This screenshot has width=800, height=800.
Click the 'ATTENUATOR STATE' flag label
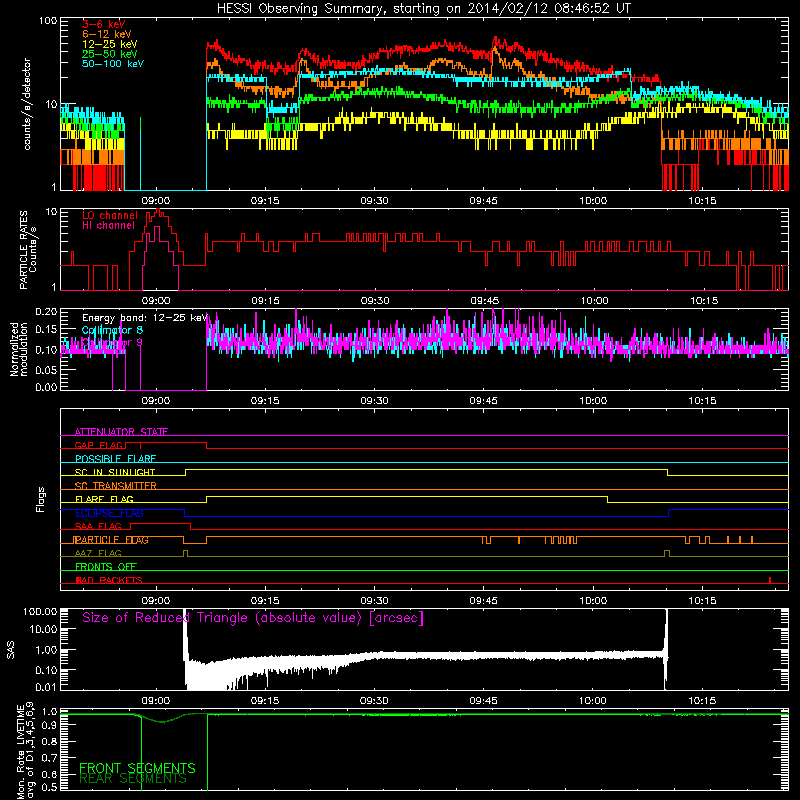(121, 432)
